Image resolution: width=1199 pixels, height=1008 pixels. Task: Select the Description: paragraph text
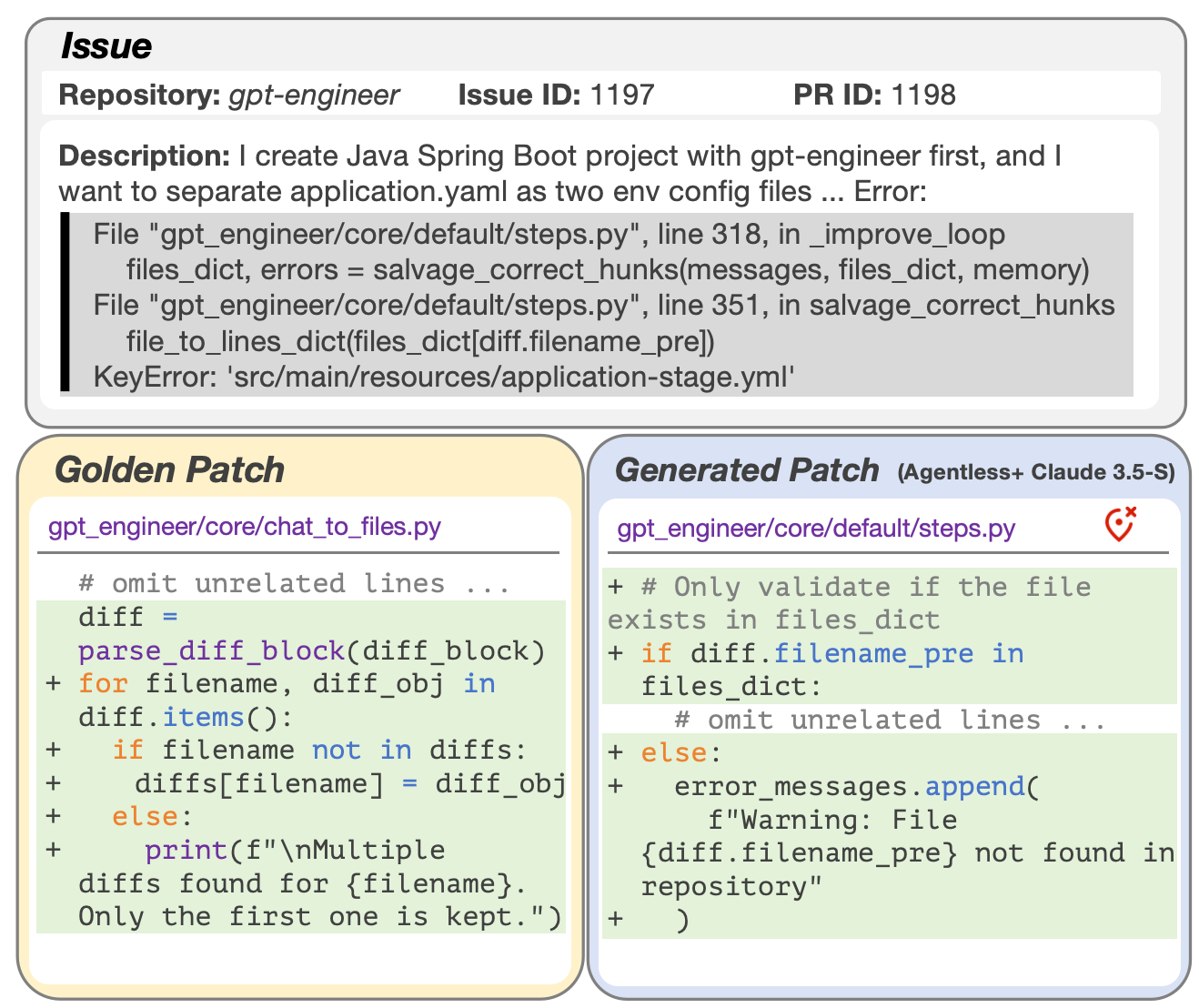[x=560, y=174]
